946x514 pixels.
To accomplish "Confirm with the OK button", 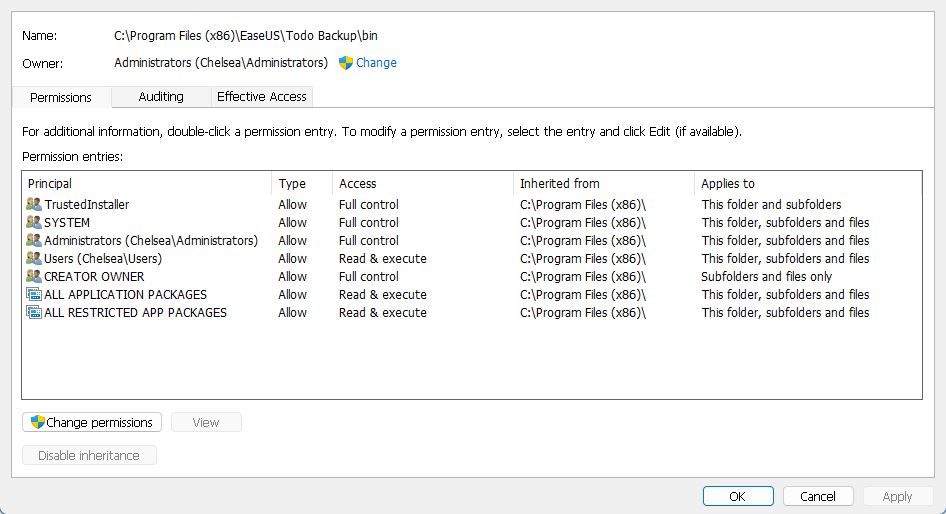I will click(x=737, y=496).
